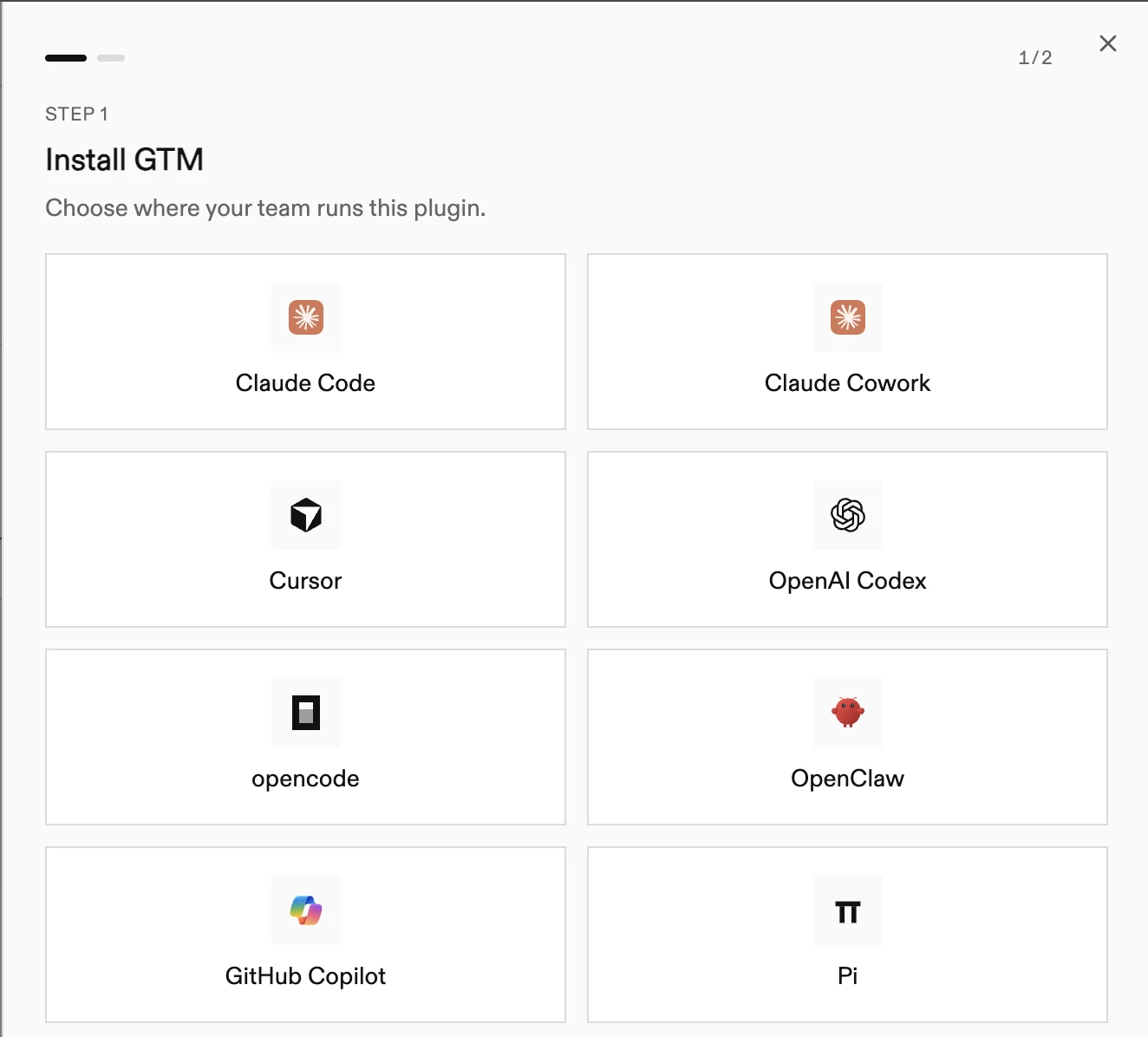Select the GitHub Copilot label
Viewport: 1148px width, 1037px height.
click(305, 976)
